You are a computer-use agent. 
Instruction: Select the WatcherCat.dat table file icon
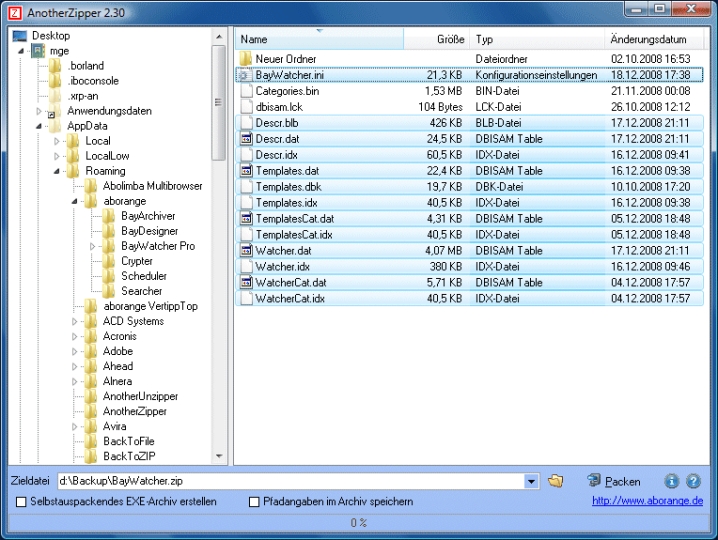[245, 283]
